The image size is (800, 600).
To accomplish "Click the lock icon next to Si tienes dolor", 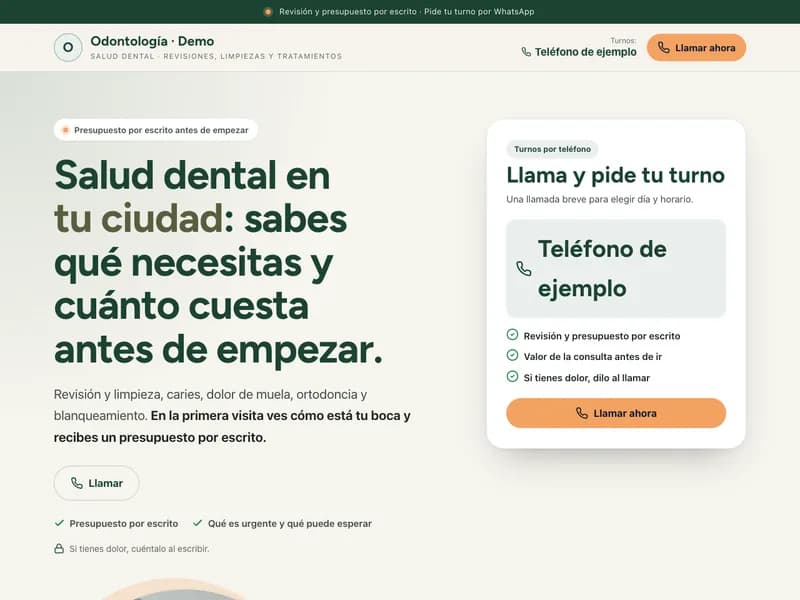I will 59,548.
